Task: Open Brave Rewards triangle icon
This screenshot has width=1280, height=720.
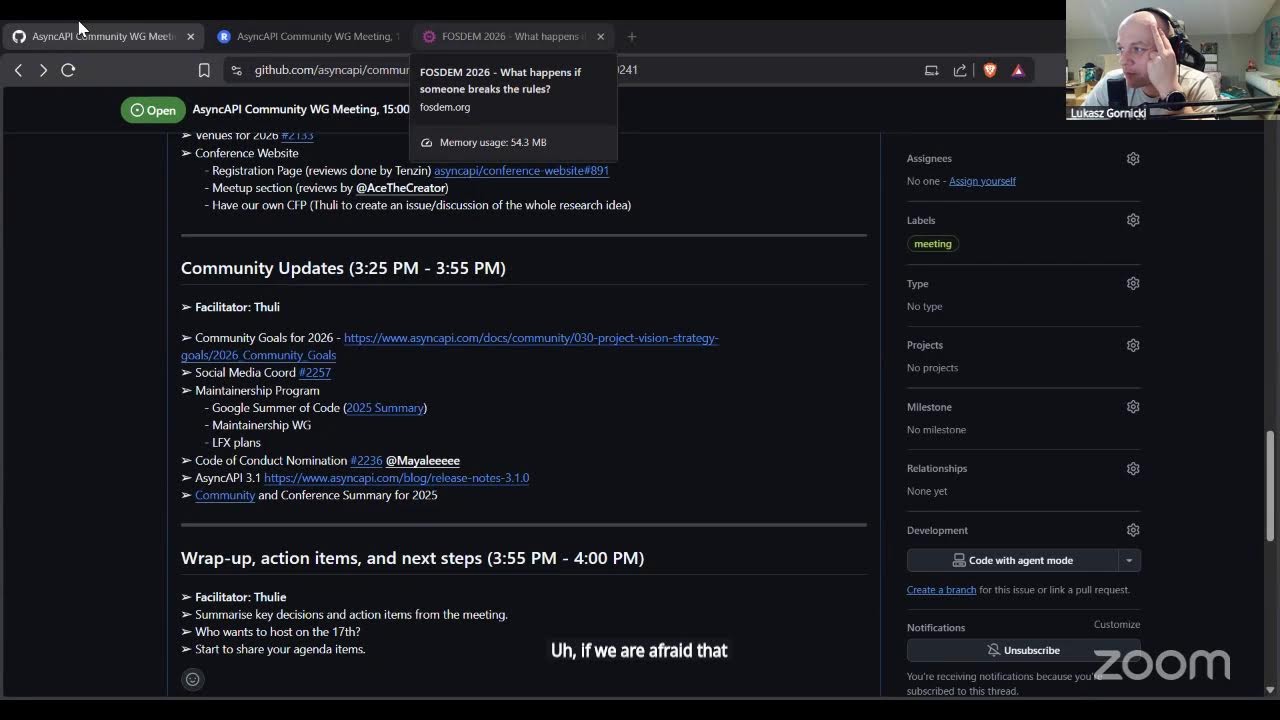Action: pyautogui.click(x=1018, y=70)
